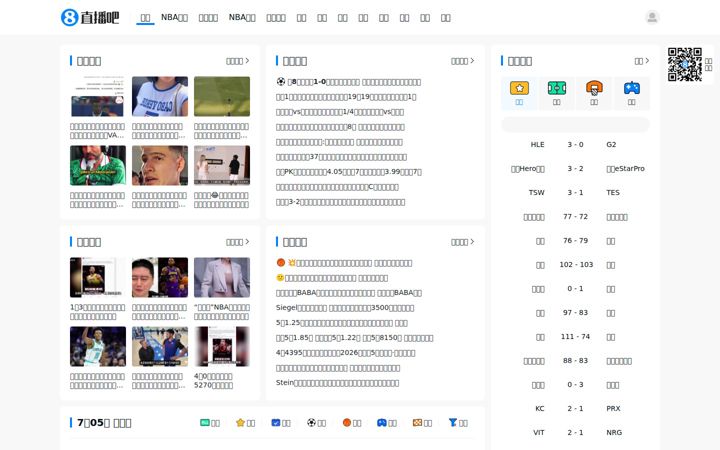This screenshot has width=720, height=450.
Task: Open the 直播吧 logo in the header
Action: (90, 17)
